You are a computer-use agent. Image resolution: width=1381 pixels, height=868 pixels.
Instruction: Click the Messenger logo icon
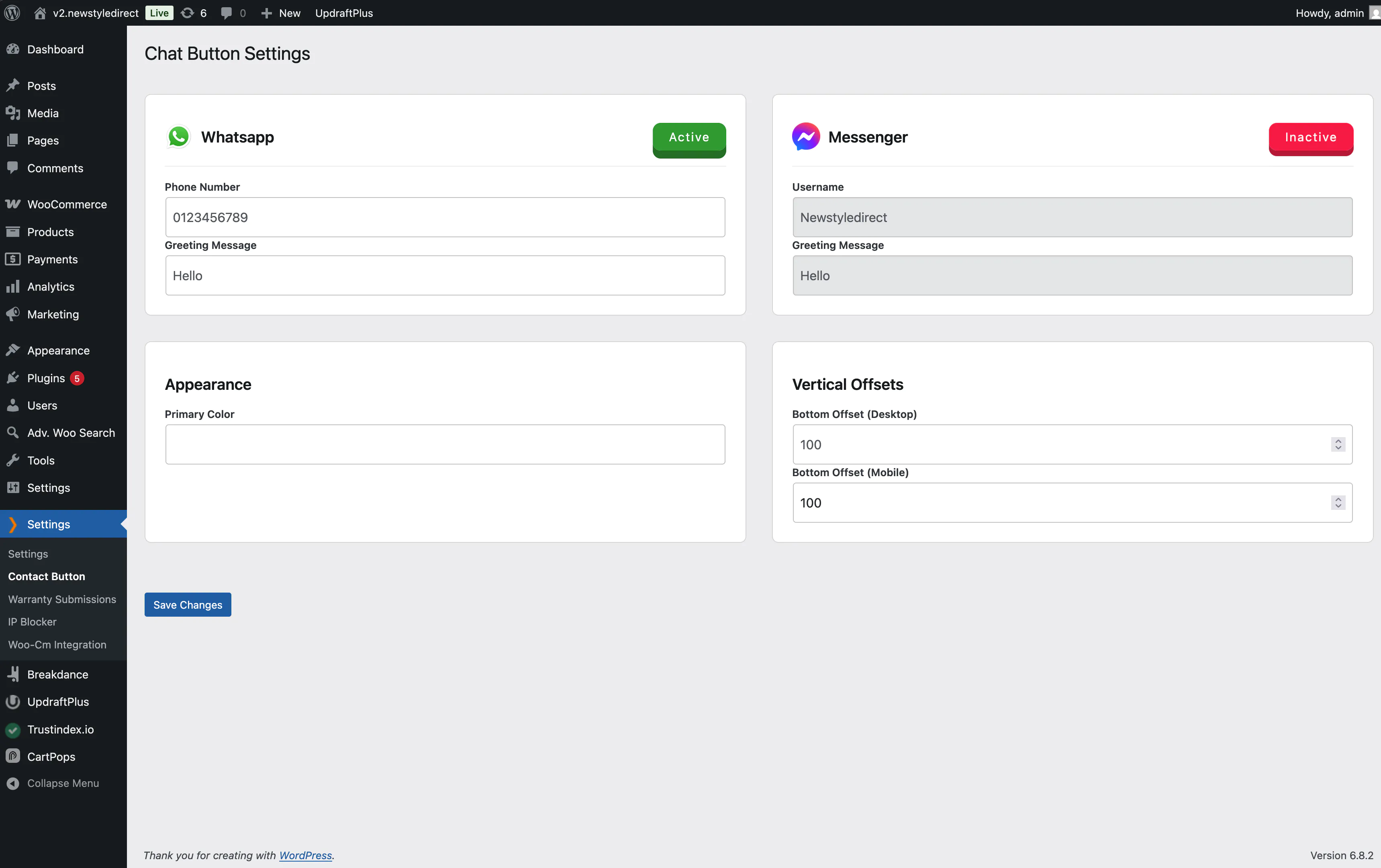coord(805,137)
